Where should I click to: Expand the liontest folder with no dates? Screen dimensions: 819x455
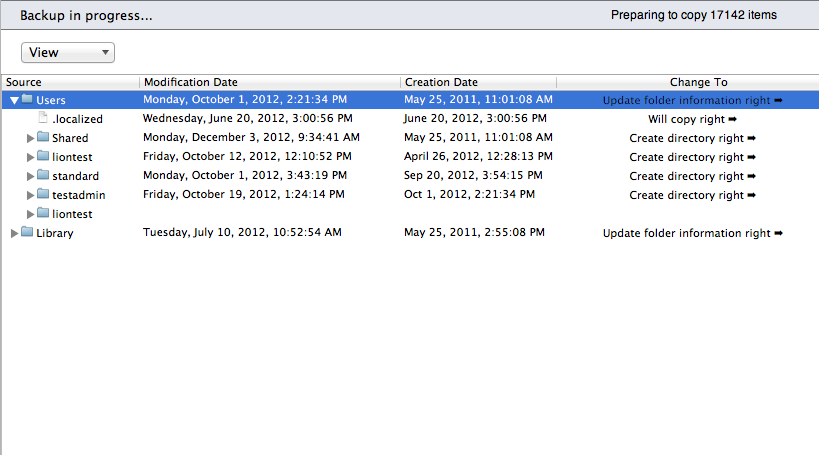tap(30, 214)
